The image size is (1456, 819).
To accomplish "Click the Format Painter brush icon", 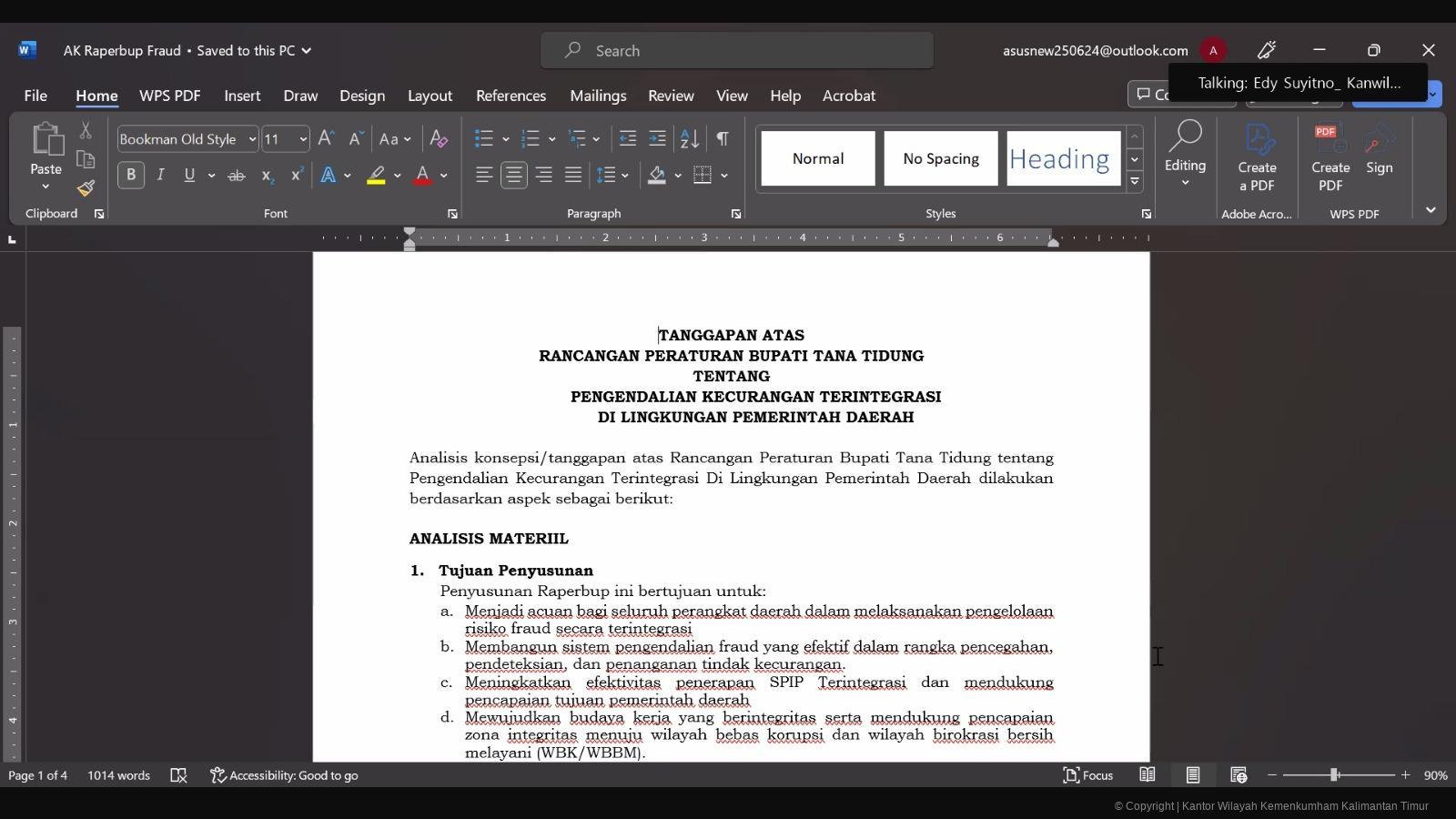I will pyautogui.click(x=86, y=188).
